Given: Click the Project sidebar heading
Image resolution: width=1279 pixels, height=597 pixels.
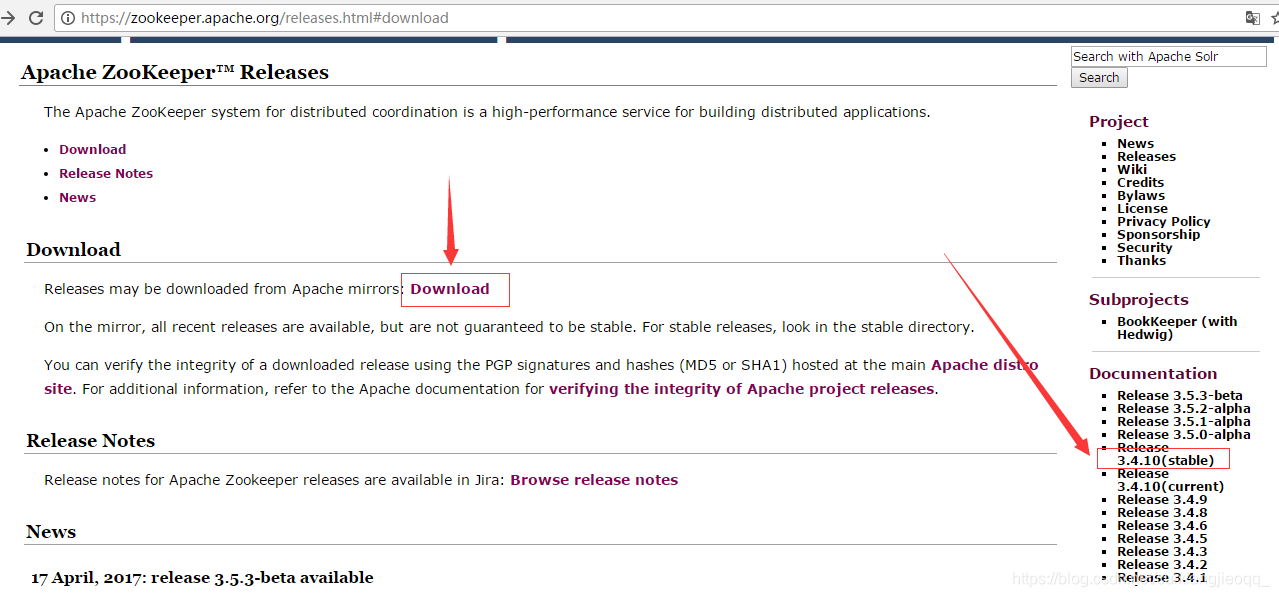Looking at the screenshot, I should tap(1119, 122).
